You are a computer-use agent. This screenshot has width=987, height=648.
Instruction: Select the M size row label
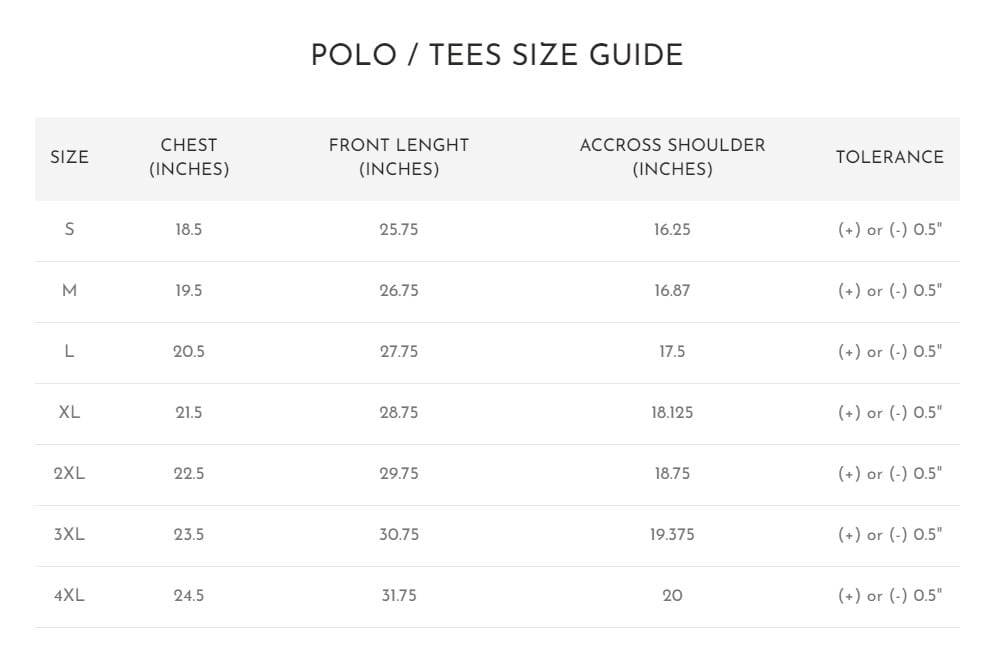[x=69, y=290]
